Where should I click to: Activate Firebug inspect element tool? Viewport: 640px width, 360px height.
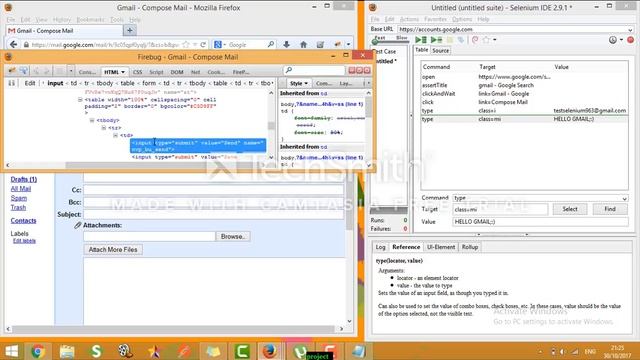click(24, 71)
